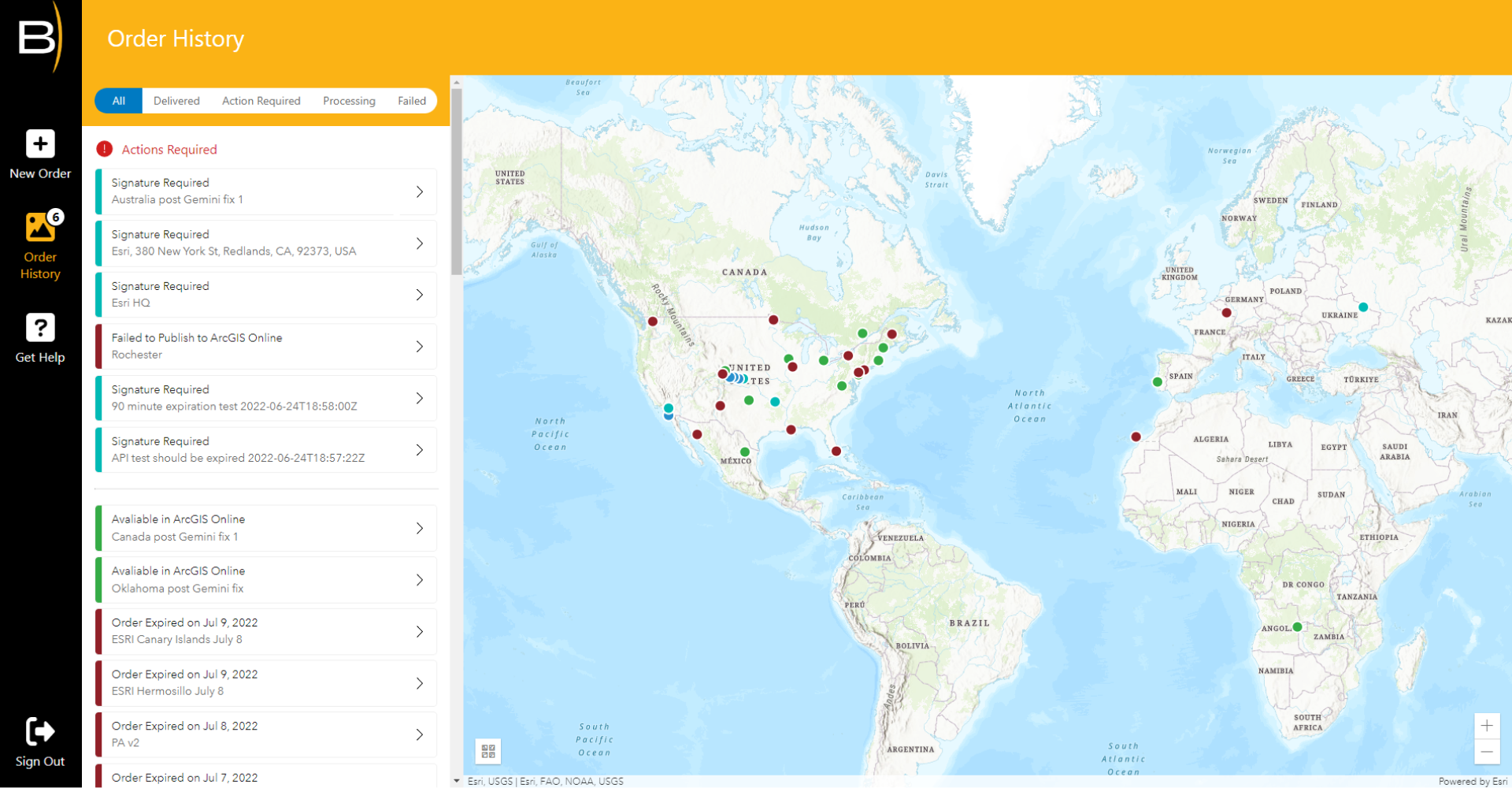Image resolution: width=1512 pixels, height=788 pixels.
Task: Open Order Expired on Jul 7, 2022 entry
Action: [266, 775]
